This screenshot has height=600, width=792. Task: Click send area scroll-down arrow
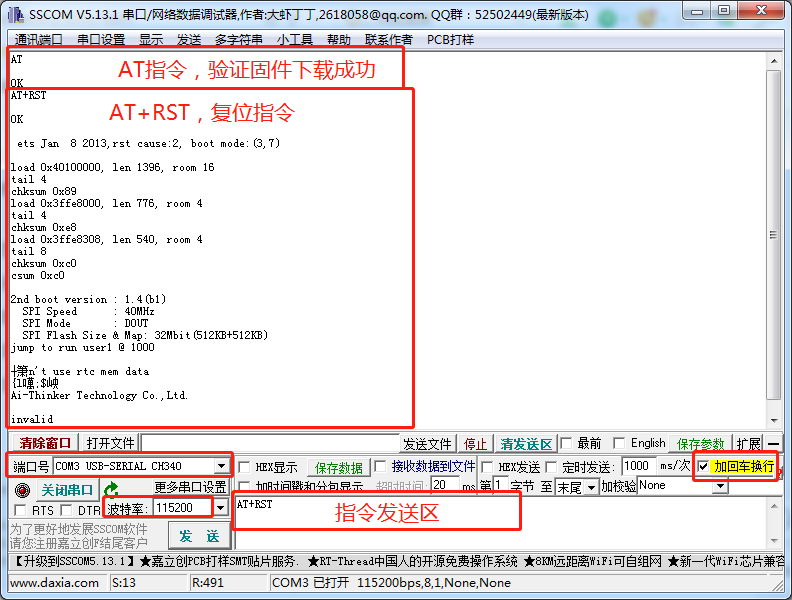pyautogui.click(x=774, y=540)
